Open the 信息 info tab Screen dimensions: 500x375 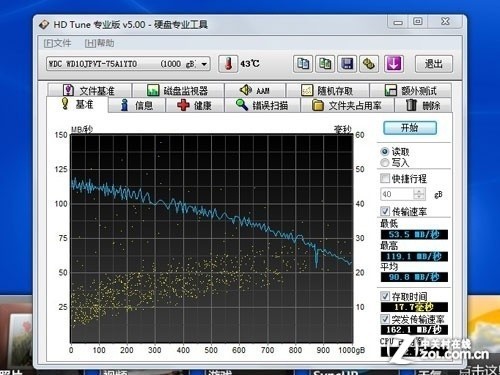(x=137, y=105)
